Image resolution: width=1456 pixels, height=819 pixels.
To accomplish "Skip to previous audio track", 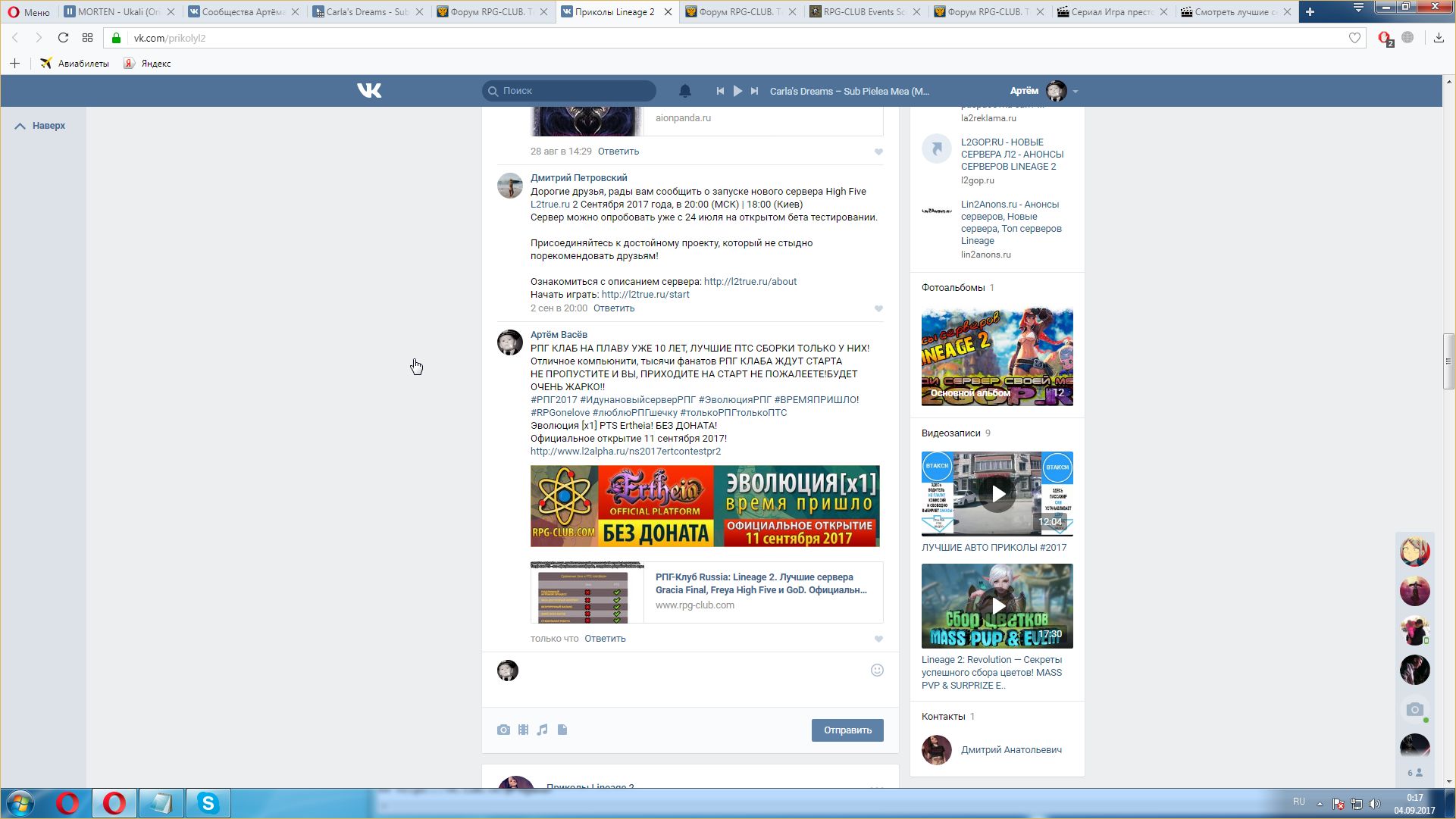I will [720, 91].
